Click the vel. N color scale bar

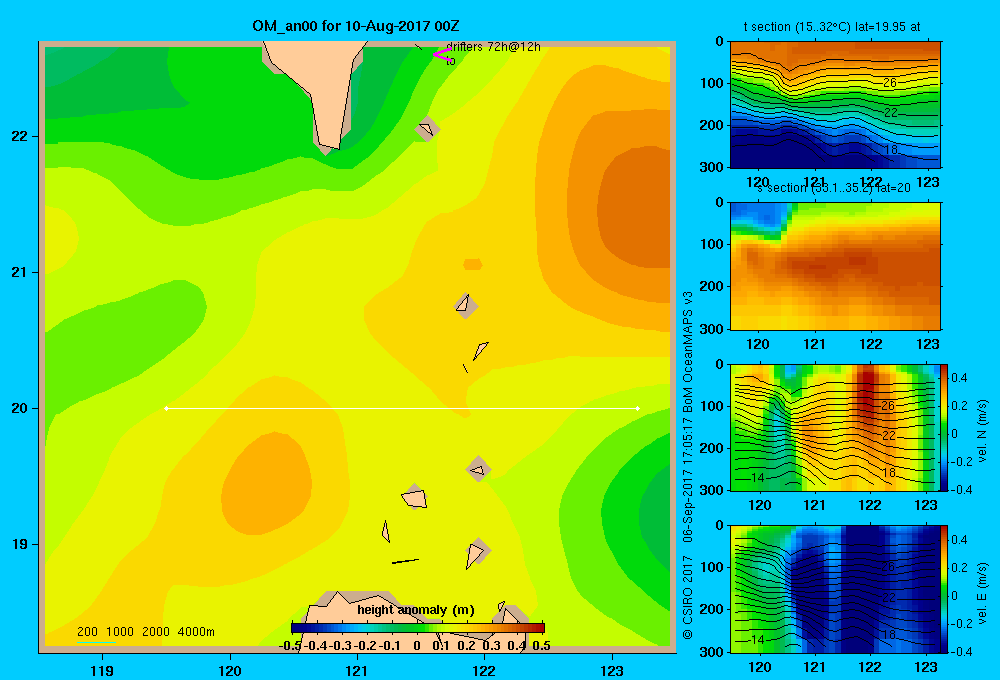[x=944, y=427]
